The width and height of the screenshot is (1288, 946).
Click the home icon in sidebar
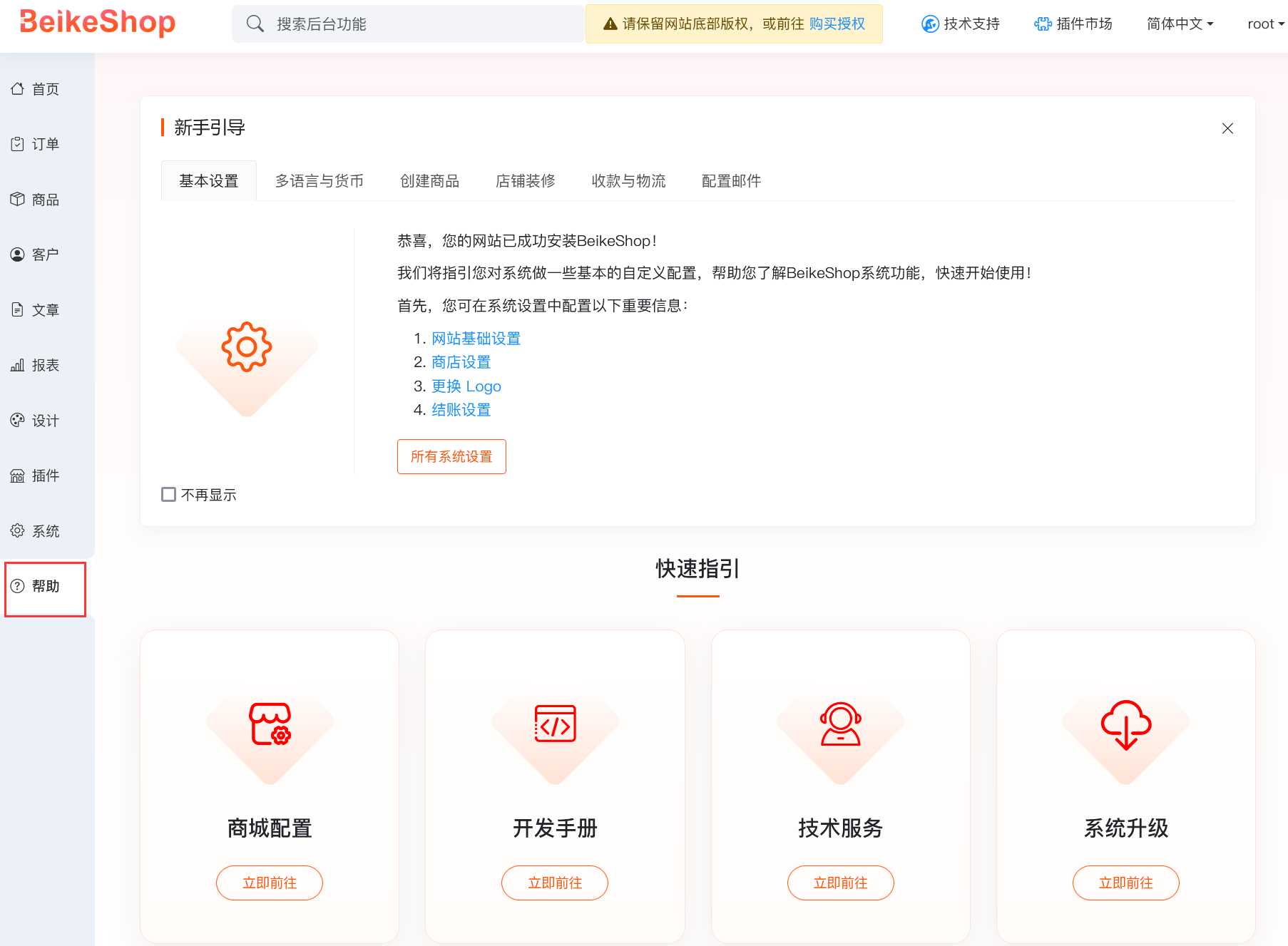pyautogui.click(x=18, y=88)
